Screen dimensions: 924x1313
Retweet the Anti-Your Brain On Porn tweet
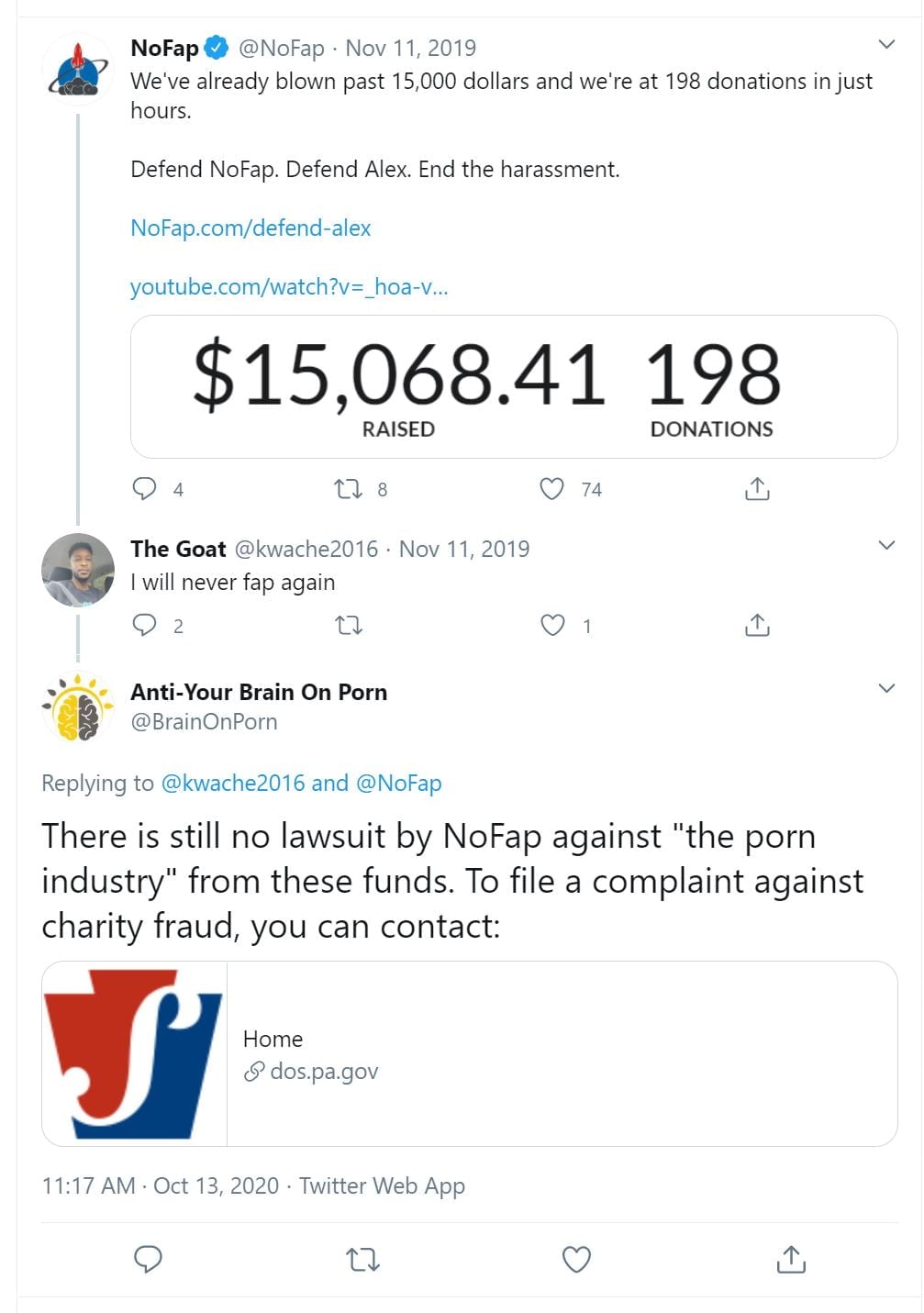coord(363,1260)
